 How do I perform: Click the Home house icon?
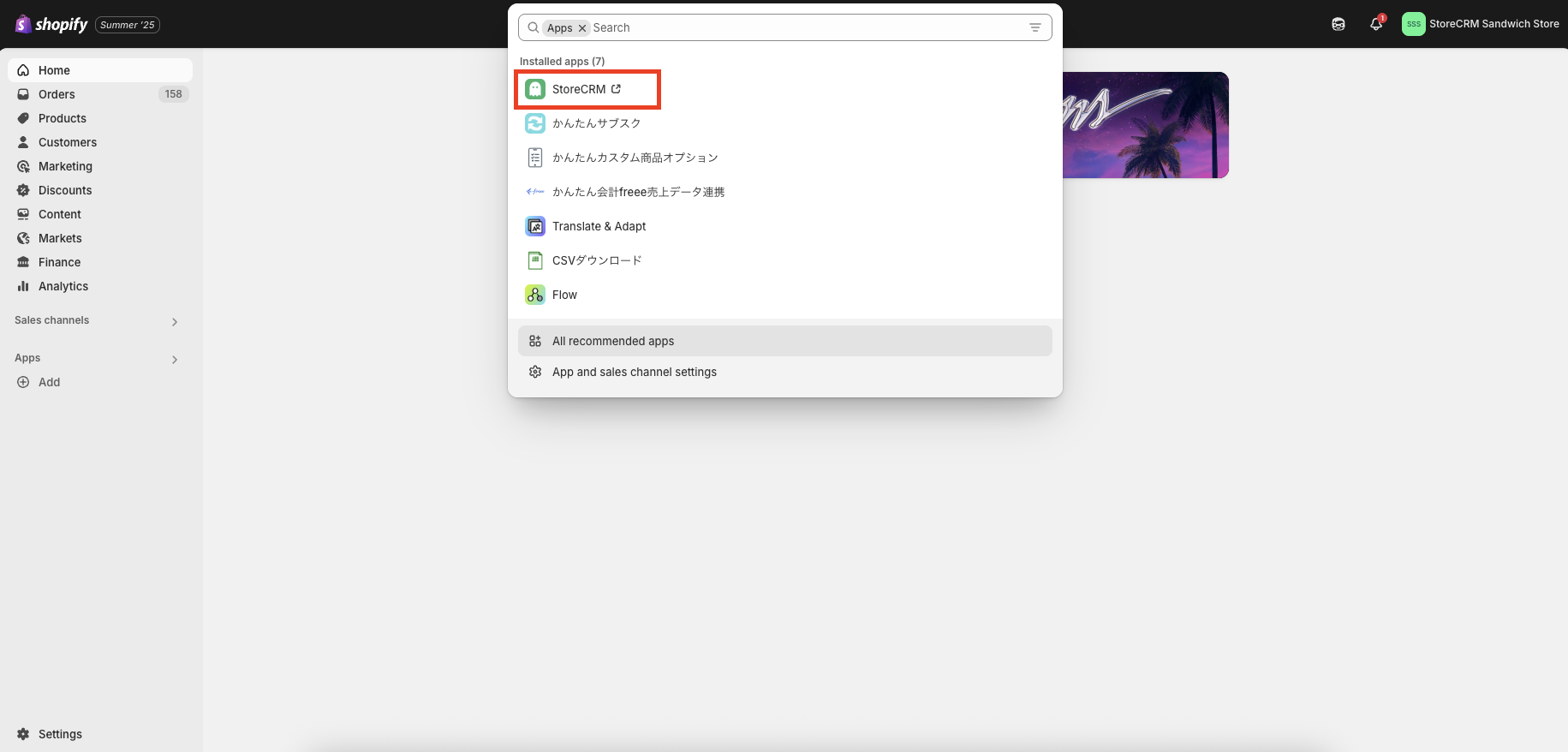23,70
